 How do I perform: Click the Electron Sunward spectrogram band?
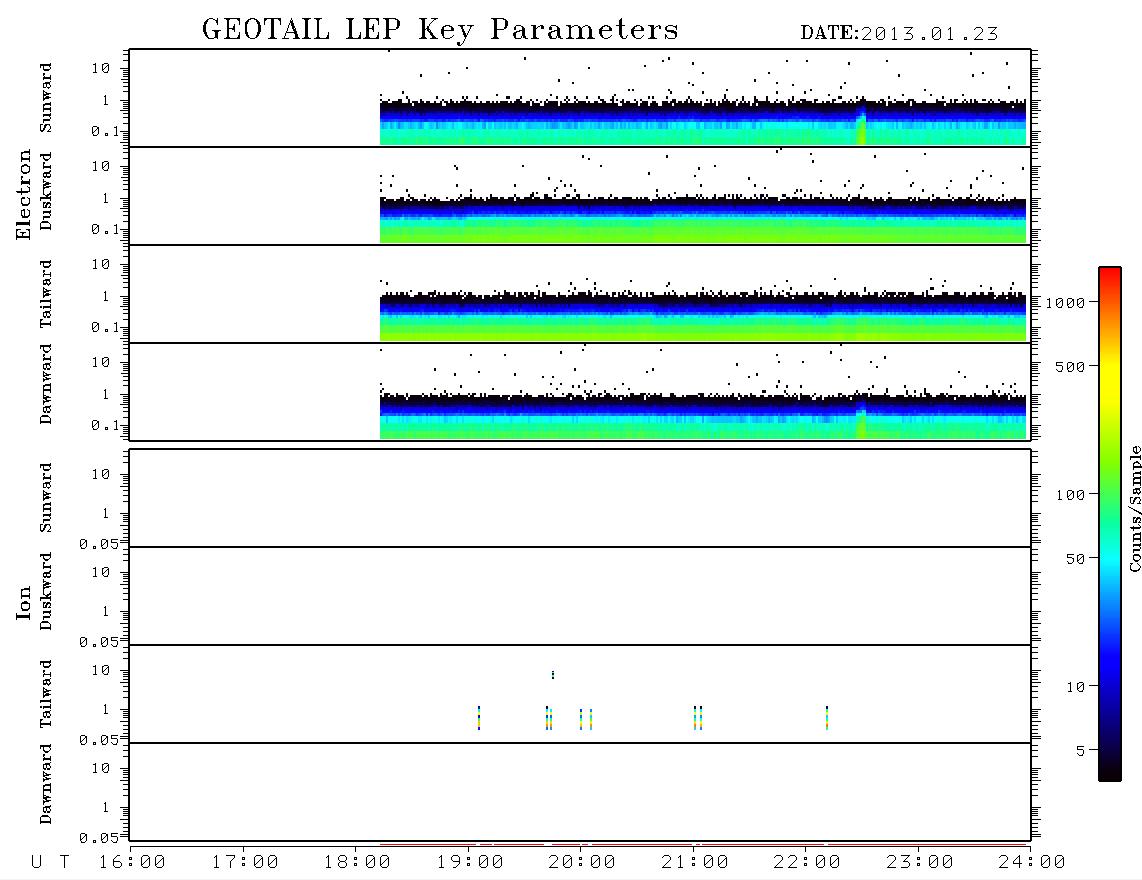tap(703, 122)
